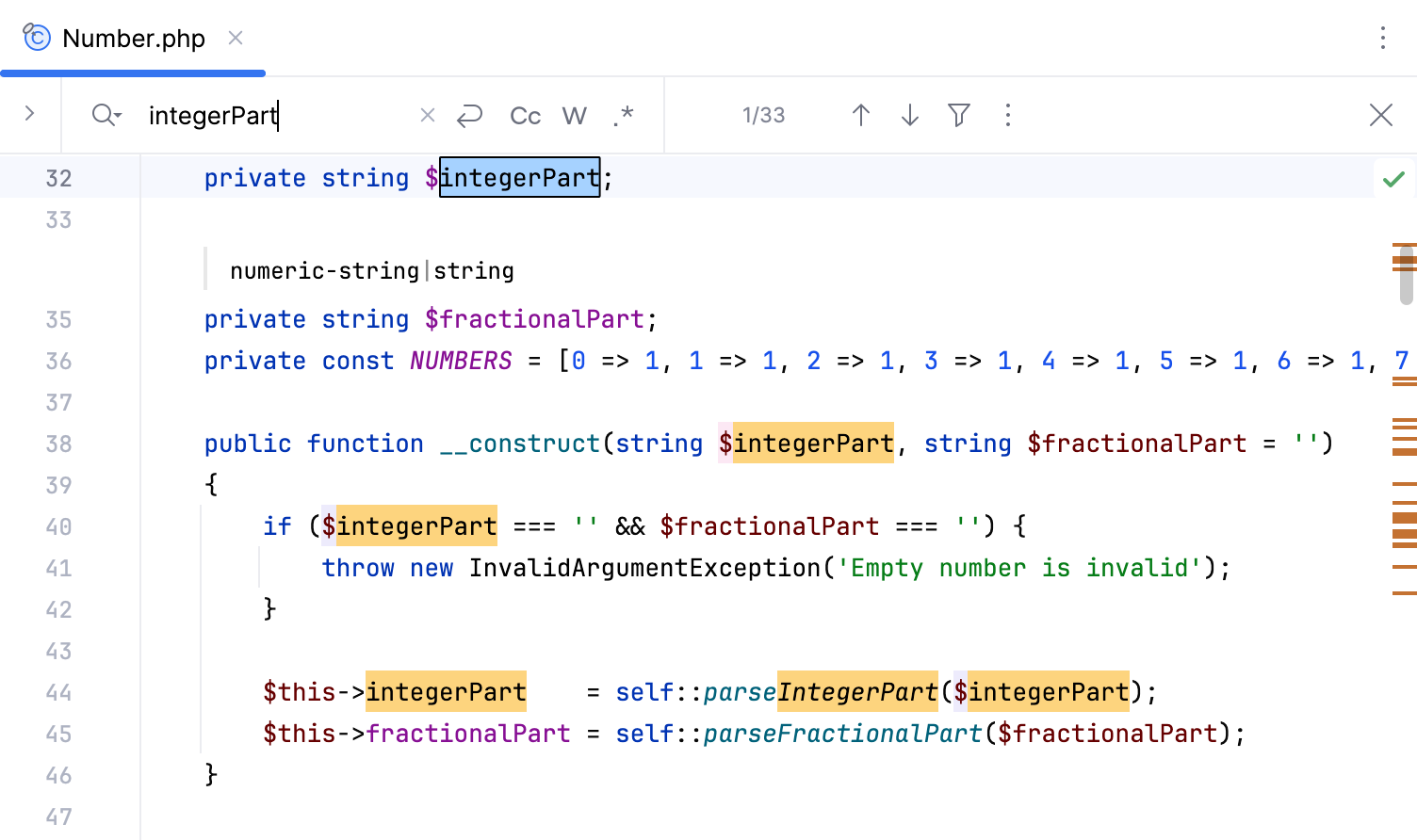
Task: Close the Number.php tab
Action: coord(235,38)
